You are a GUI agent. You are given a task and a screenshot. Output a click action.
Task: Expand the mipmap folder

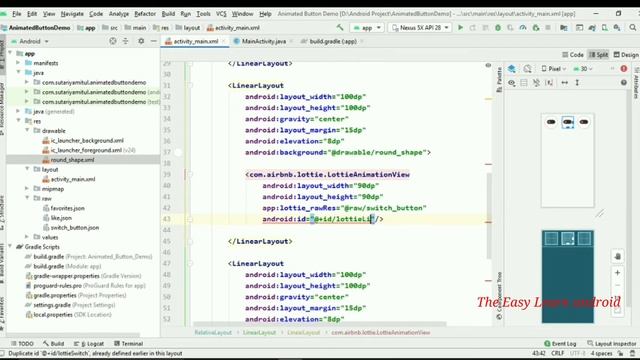tap(27, 189)
